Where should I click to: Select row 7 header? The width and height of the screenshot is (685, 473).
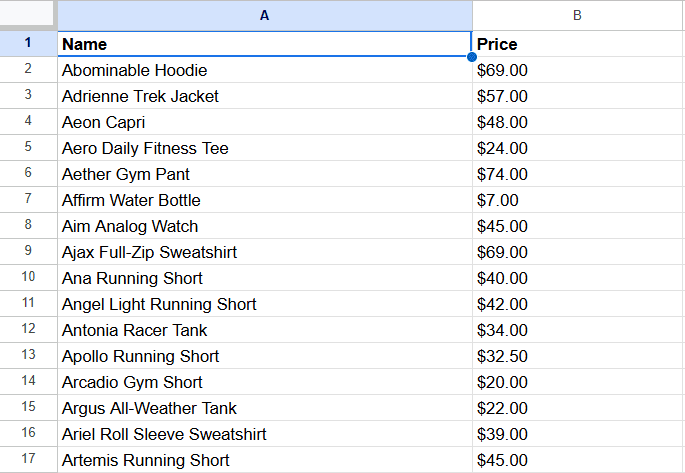[x=28, y=200]
